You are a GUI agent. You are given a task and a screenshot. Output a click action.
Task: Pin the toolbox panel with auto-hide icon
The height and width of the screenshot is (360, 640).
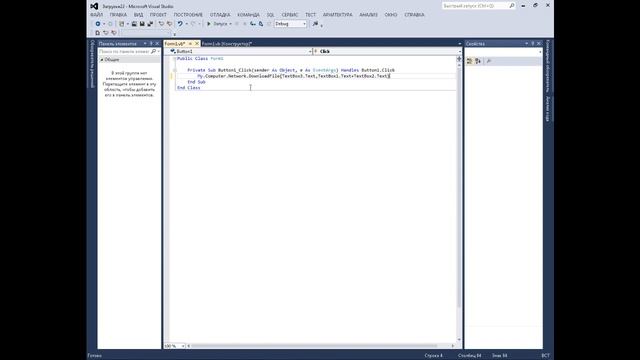(x=151, y=43)
